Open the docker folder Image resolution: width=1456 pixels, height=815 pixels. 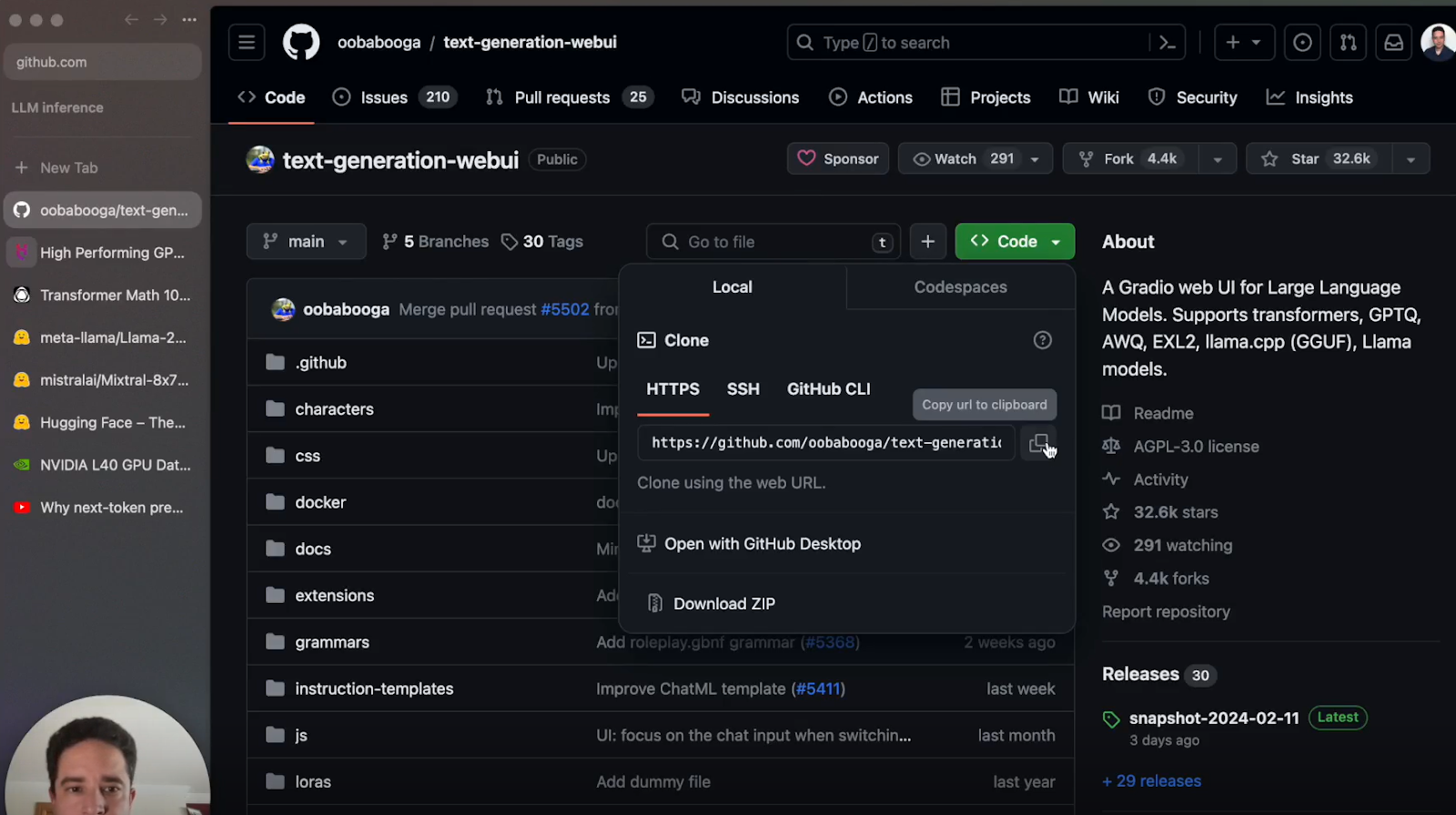[320, 502]
